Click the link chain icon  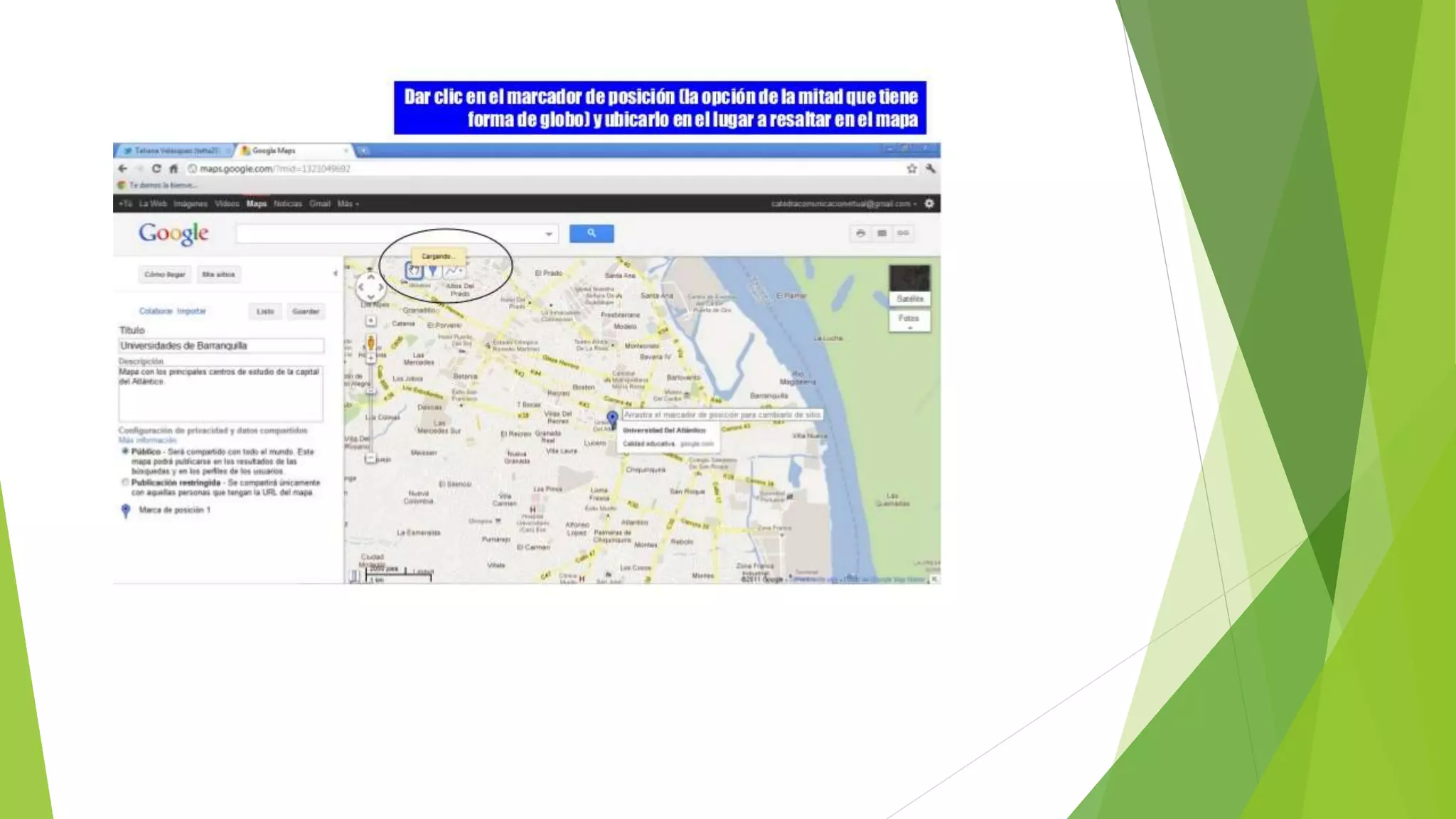(903, 233)
